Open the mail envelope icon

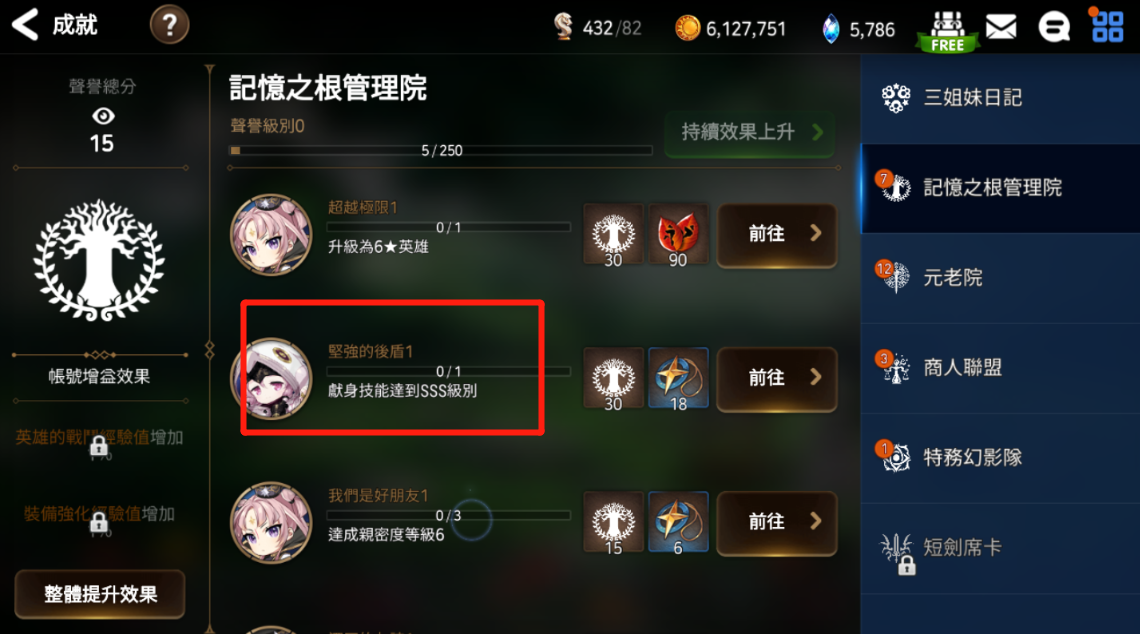(1001, 28)
